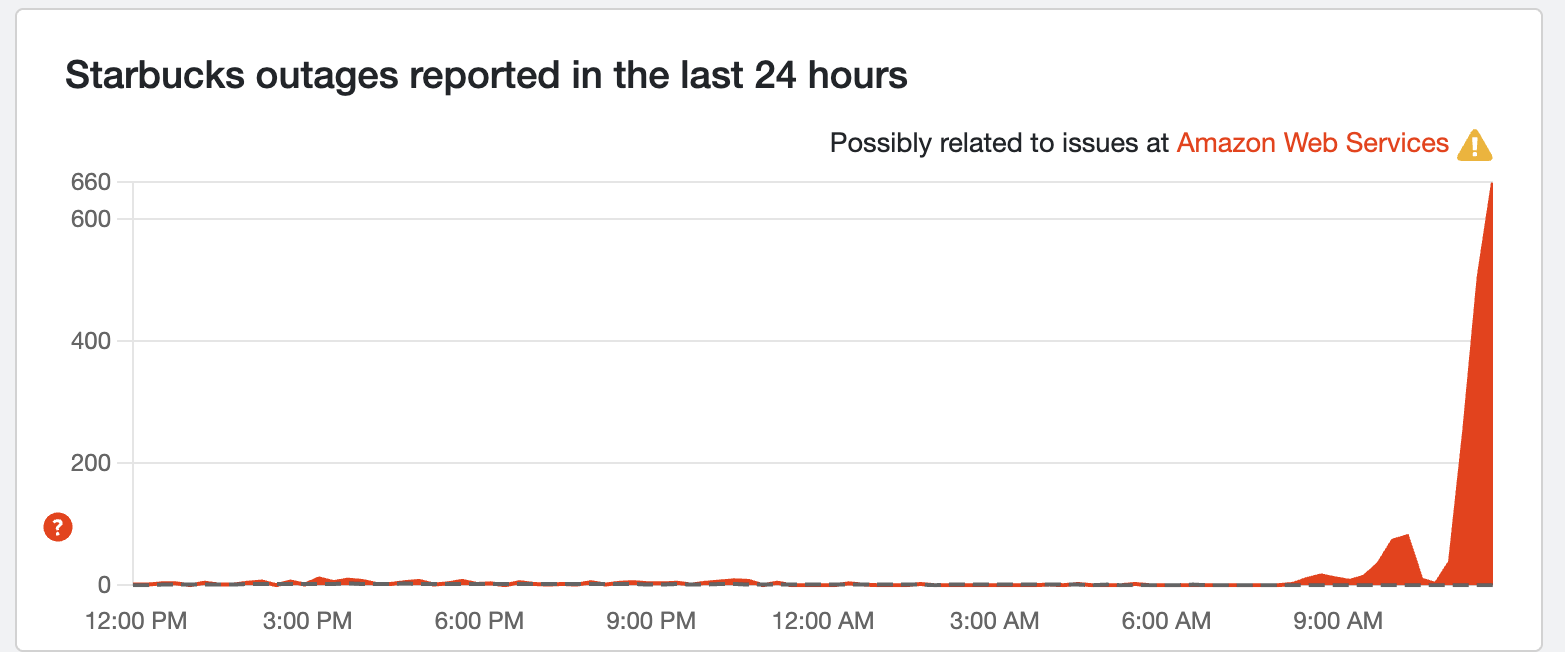Open the Amazon Web Services link
The height and width of the screenshot is (652, 1565).
(1312, 143)
